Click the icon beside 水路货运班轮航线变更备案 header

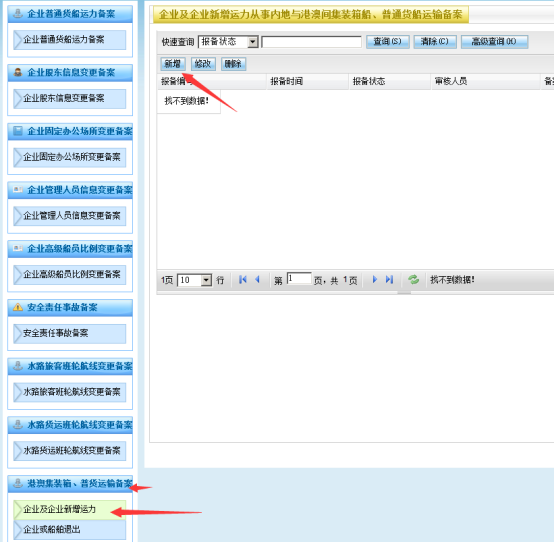coord(17,424)
